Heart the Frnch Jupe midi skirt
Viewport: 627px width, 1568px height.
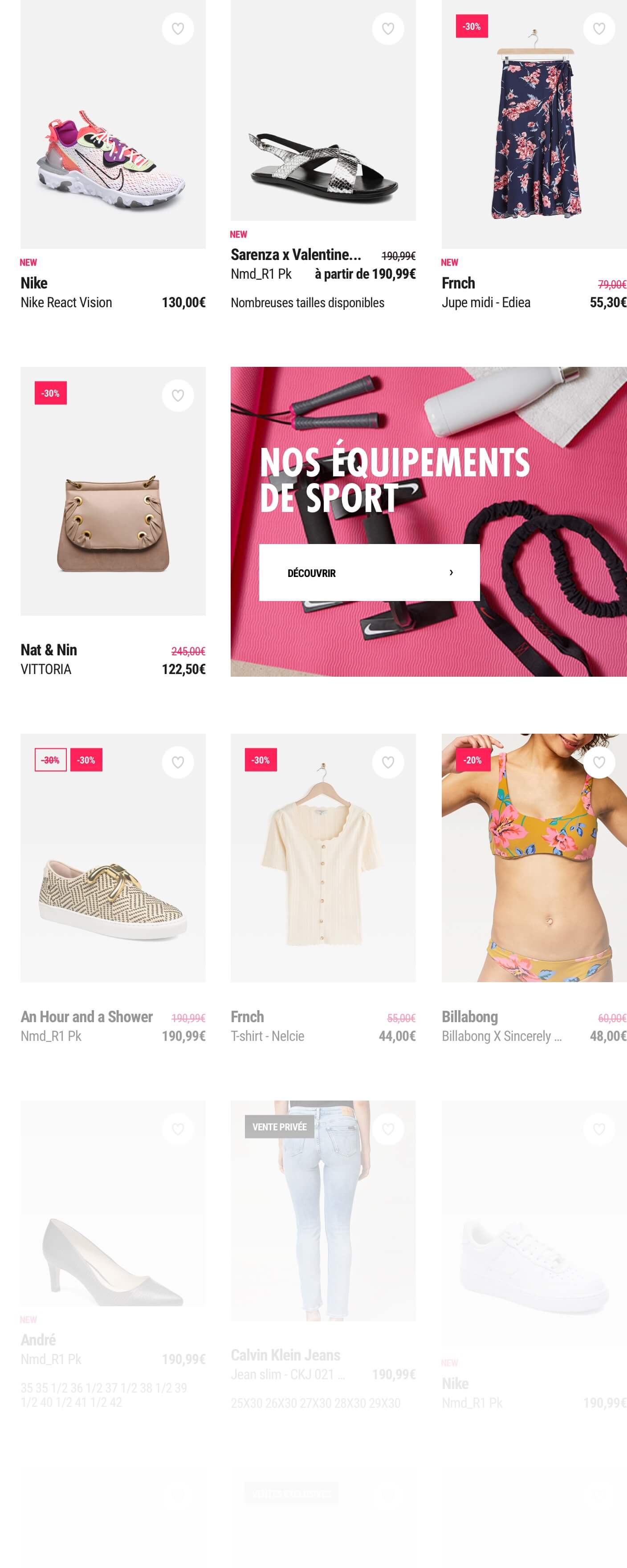[x=599, y=28]
